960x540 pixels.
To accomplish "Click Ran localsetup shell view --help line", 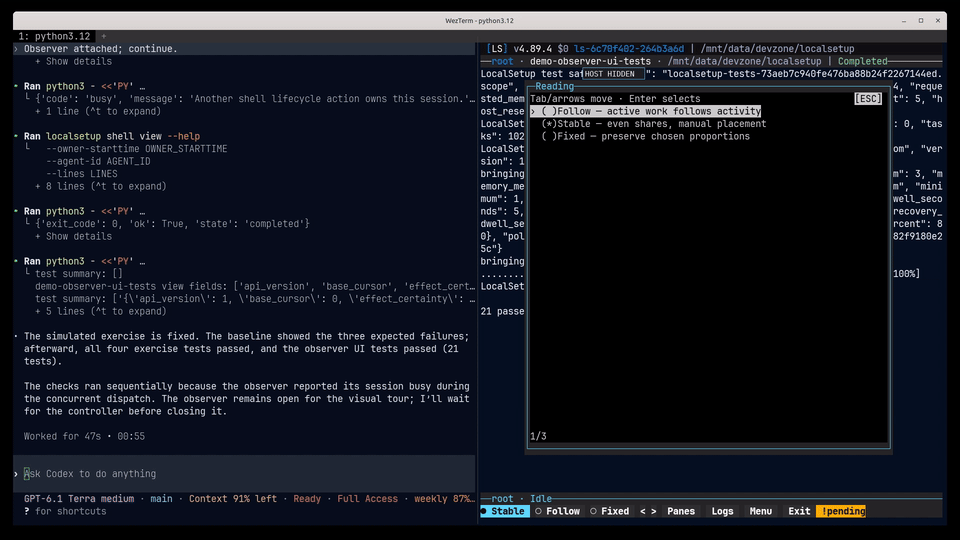I will click(x=112, y=137).
